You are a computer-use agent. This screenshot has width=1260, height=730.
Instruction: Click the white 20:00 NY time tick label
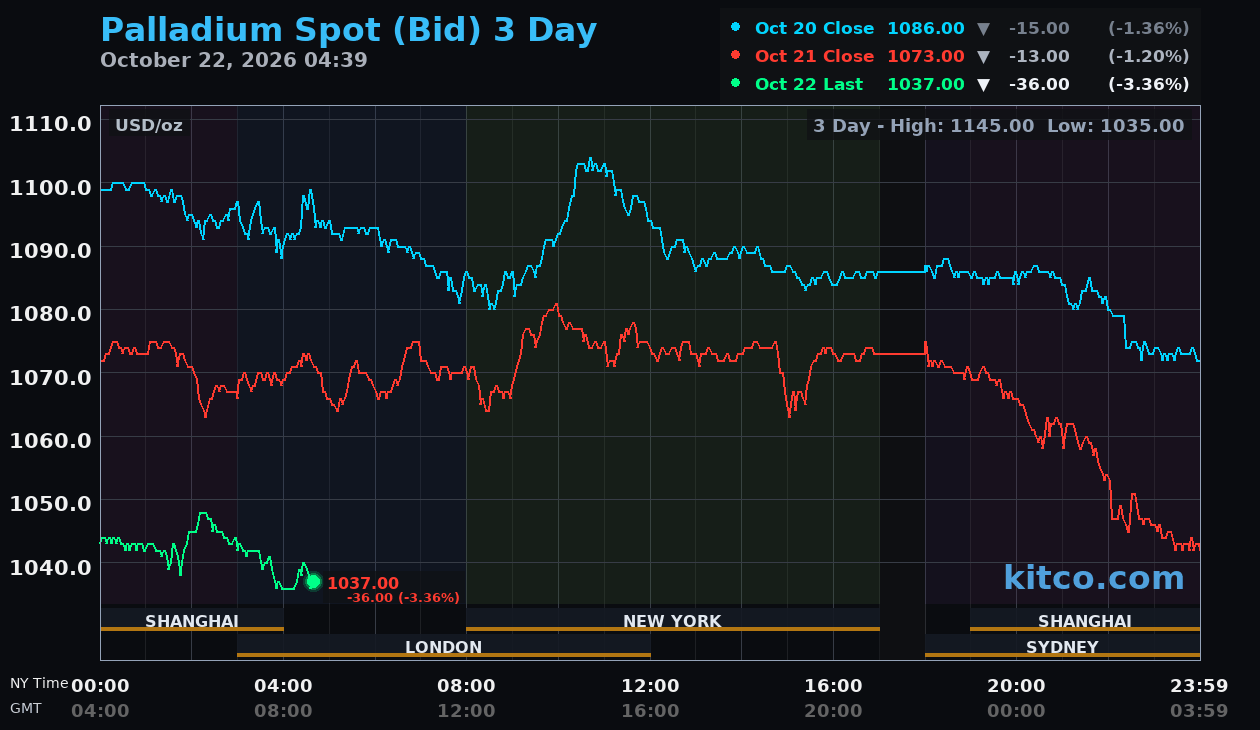pyautogui.click(x=1016, y=686)
